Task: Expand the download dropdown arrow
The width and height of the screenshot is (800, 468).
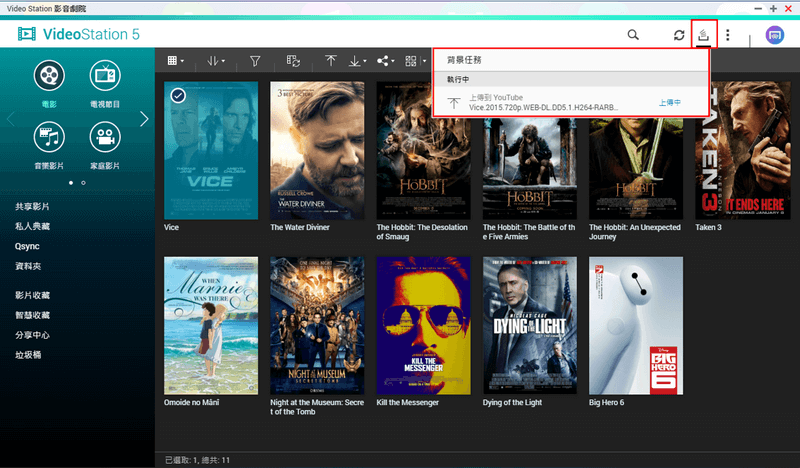Action: pyautogui.click(x=365, y=61)
